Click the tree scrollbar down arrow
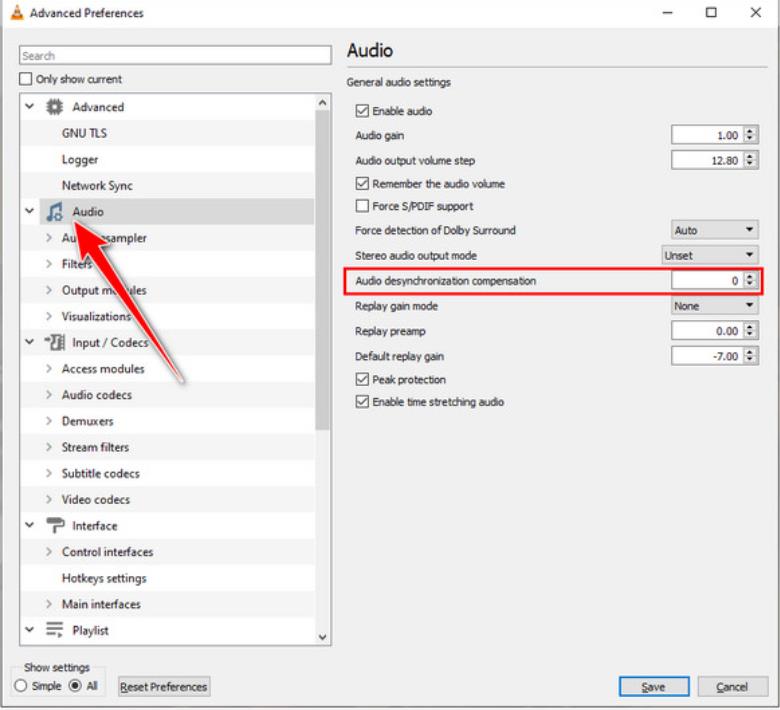The image size is (780, 710). coord(323,637)
